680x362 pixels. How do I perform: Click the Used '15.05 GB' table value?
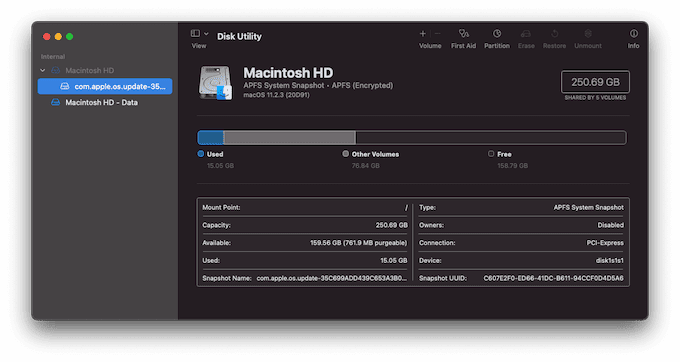(x=394, y=261)
